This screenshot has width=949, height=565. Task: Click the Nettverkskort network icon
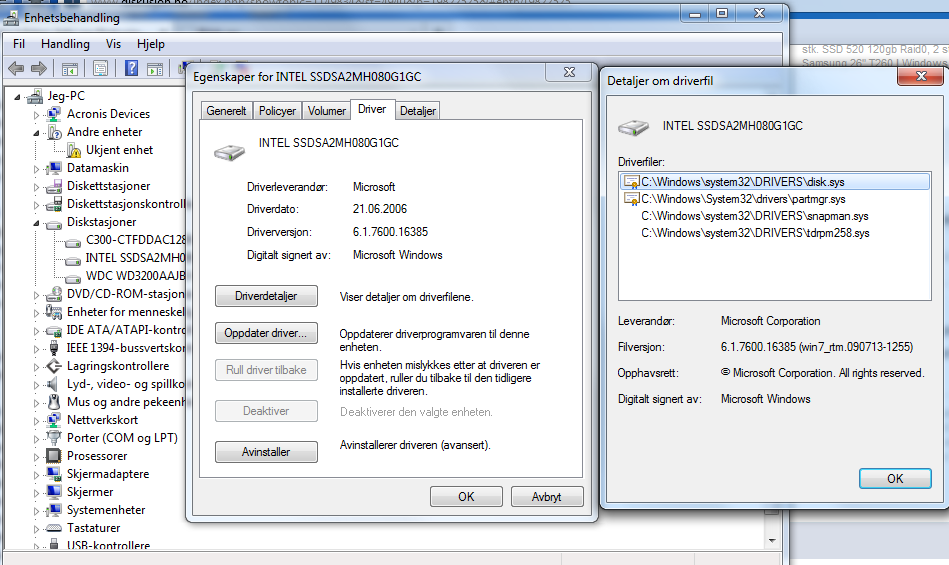tap(54, 420)
